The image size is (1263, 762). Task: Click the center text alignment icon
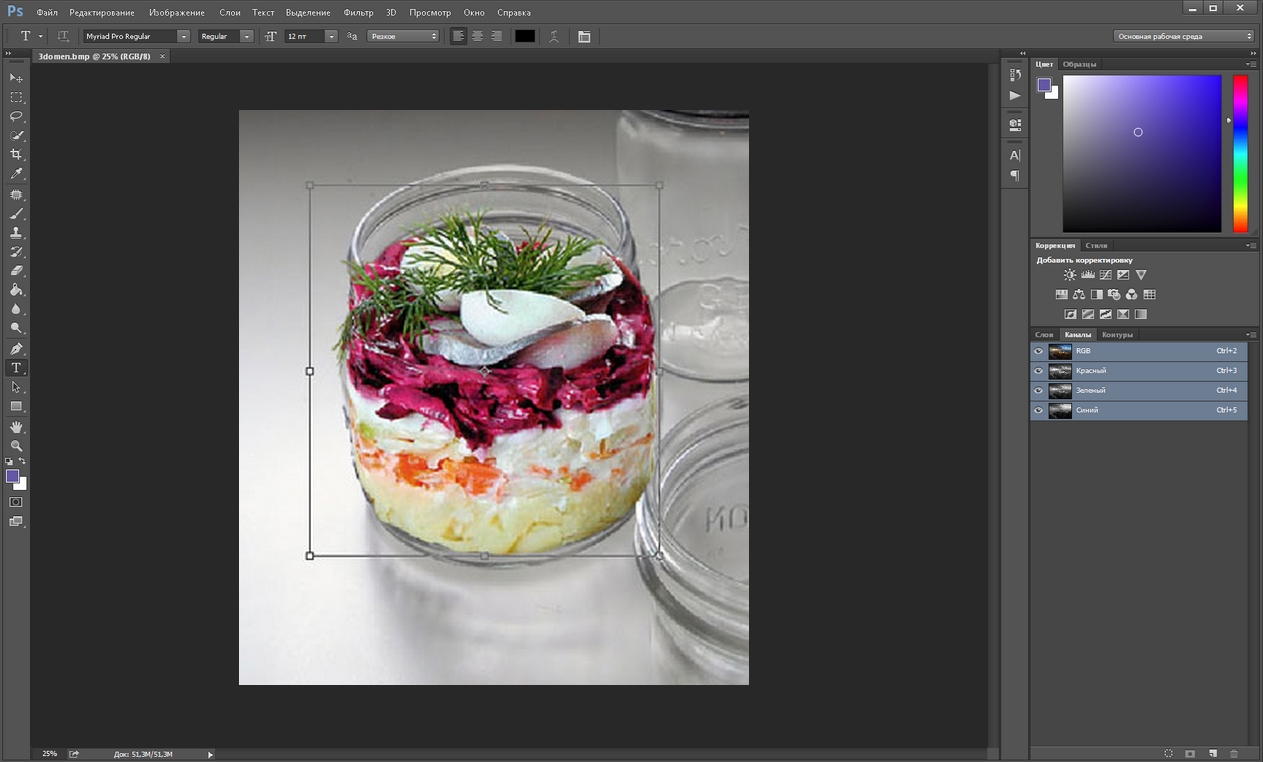coord(477,36)
